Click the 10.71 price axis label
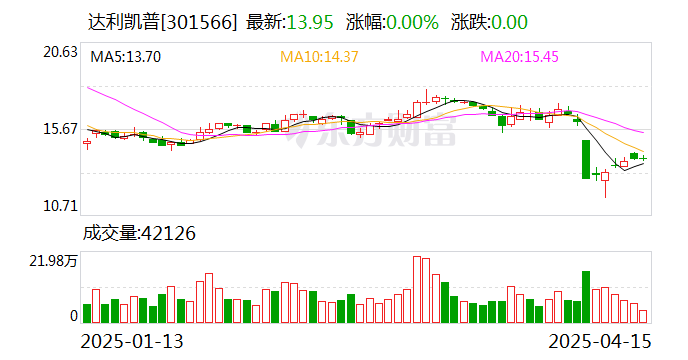The width and height of the screenshot is (688, 360). tap(60, 205)
